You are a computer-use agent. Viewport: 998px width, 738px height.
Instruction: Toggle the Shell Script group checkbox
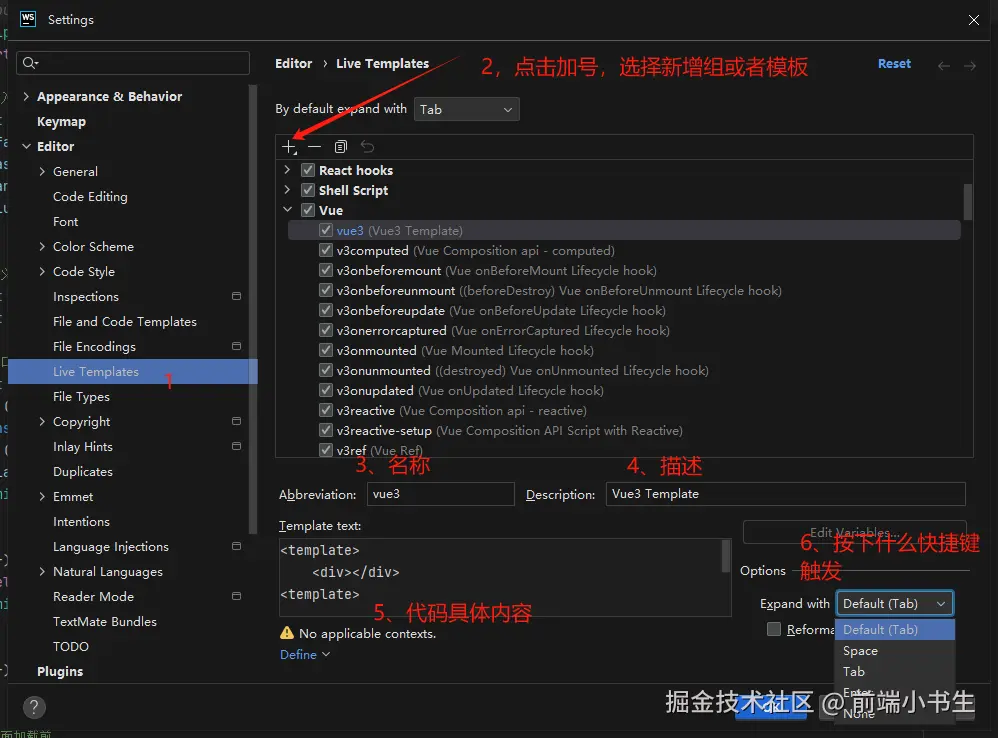308,190
